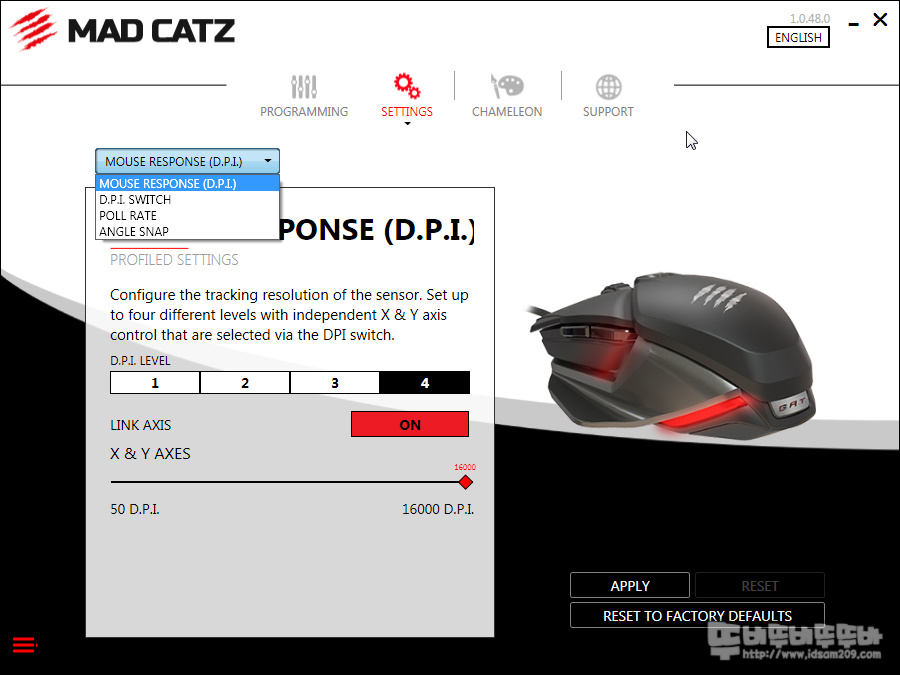Minimize the Mad Catz window
The width and height of the screenshot is (900, 675).
point(854,24)
